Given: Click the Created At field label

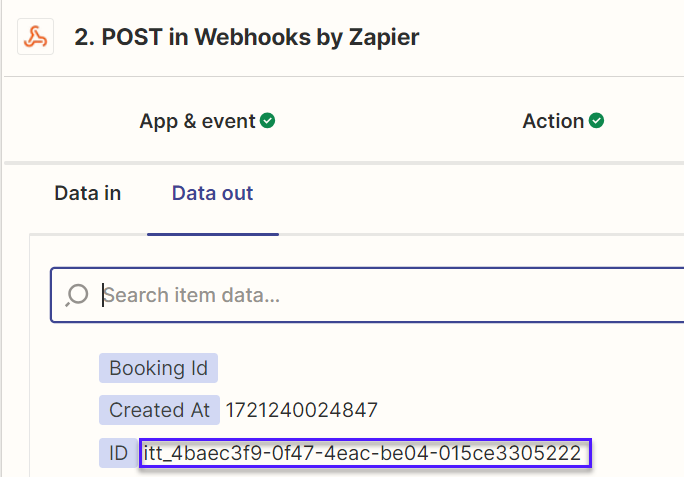Looking at the screenshot, I should click(x=159, y=410).
